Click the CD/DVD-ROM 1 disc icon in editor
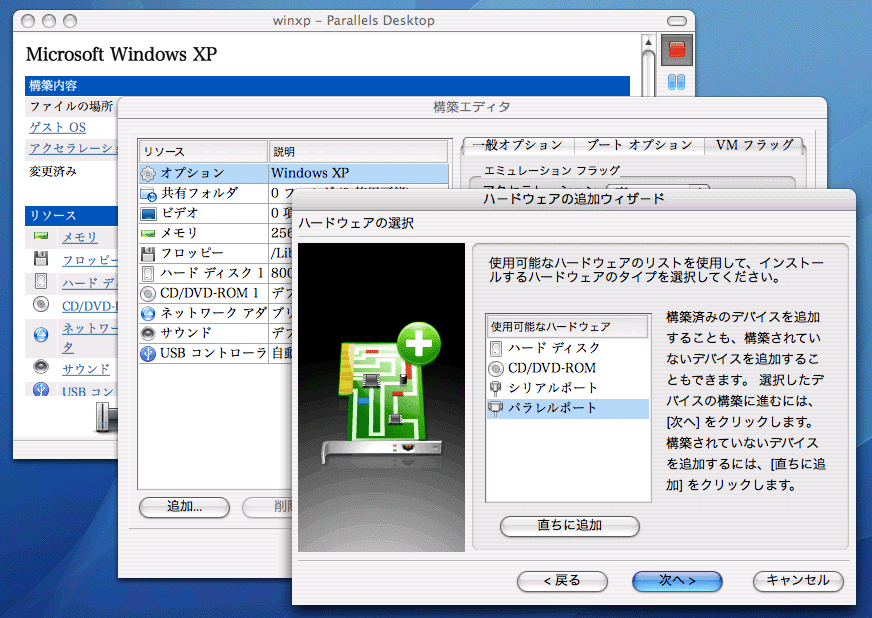This screenshot has width=872, height=618. pyautogui.click(x=148, y=293)
